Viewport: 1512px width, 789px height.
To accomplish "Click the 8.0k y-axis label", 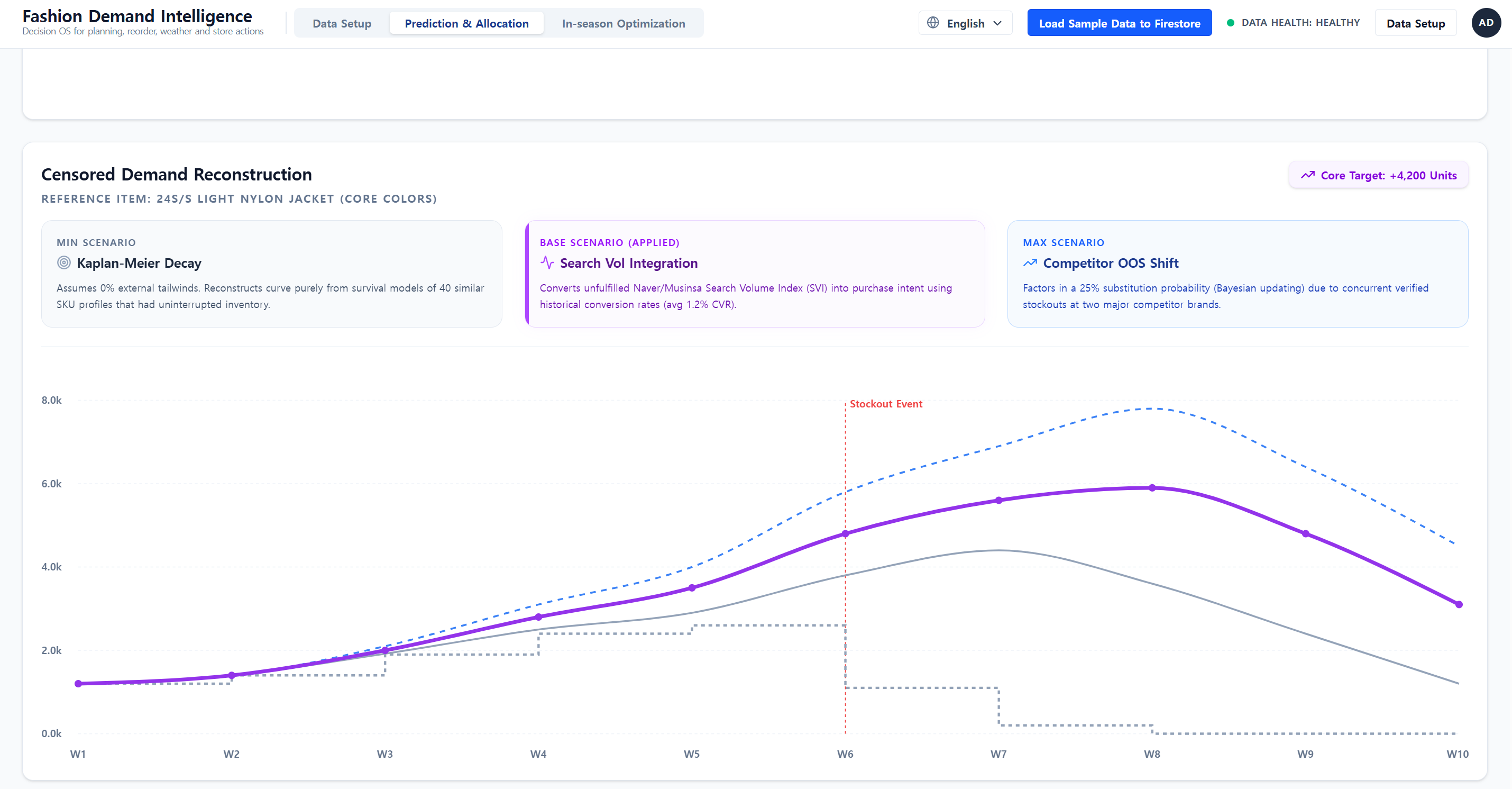I will point(52,400).
